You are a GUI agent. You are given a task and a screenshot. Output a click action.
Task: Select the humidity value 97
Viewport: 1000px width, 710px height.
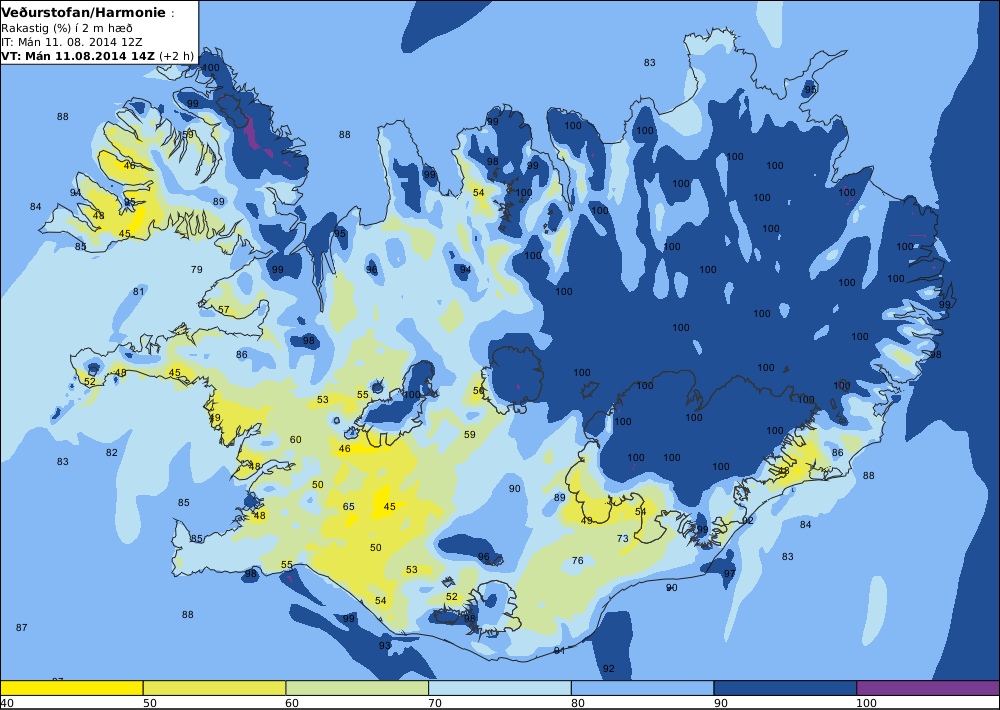(729, 573)
